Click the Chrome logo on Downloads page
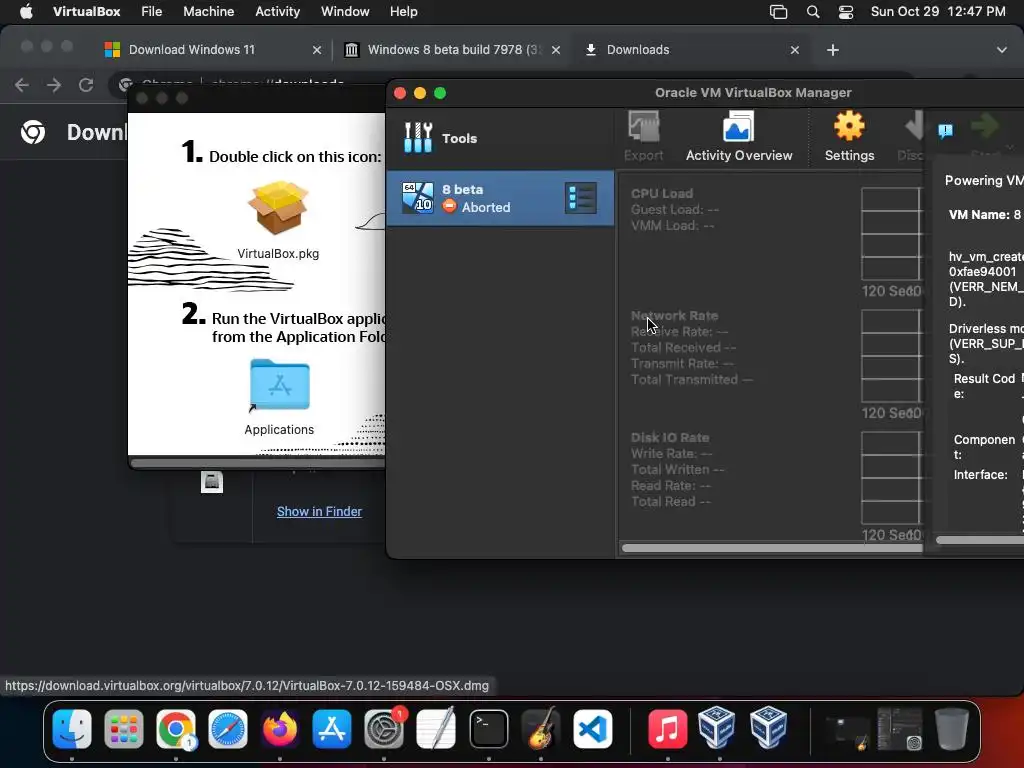Screen dimensions: 1024x768 pyautogui.click(x=33, y=132)
